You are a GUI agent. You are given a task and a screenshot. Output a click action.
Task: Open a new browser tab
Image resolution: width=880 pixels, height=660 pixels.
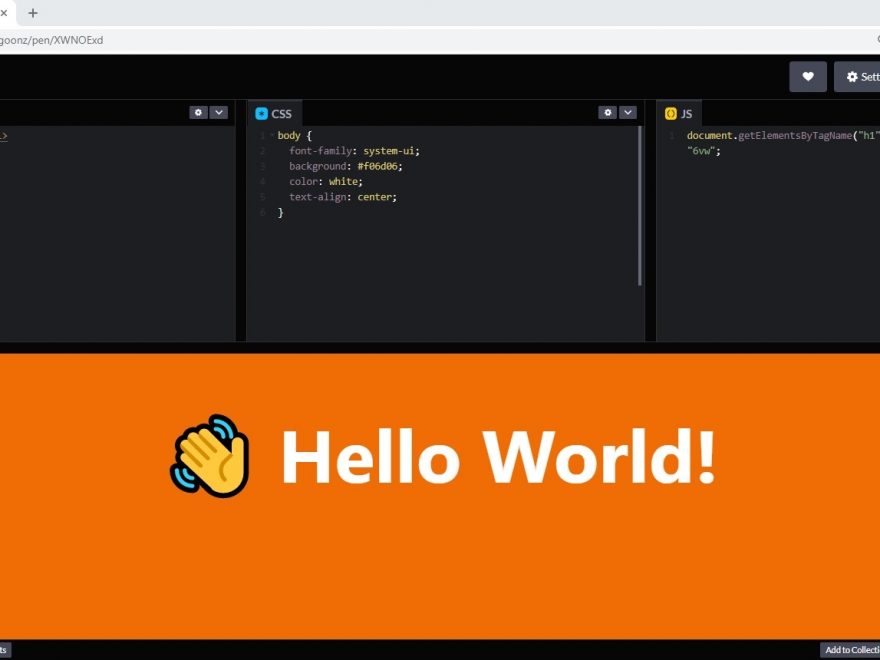point(33,13)
